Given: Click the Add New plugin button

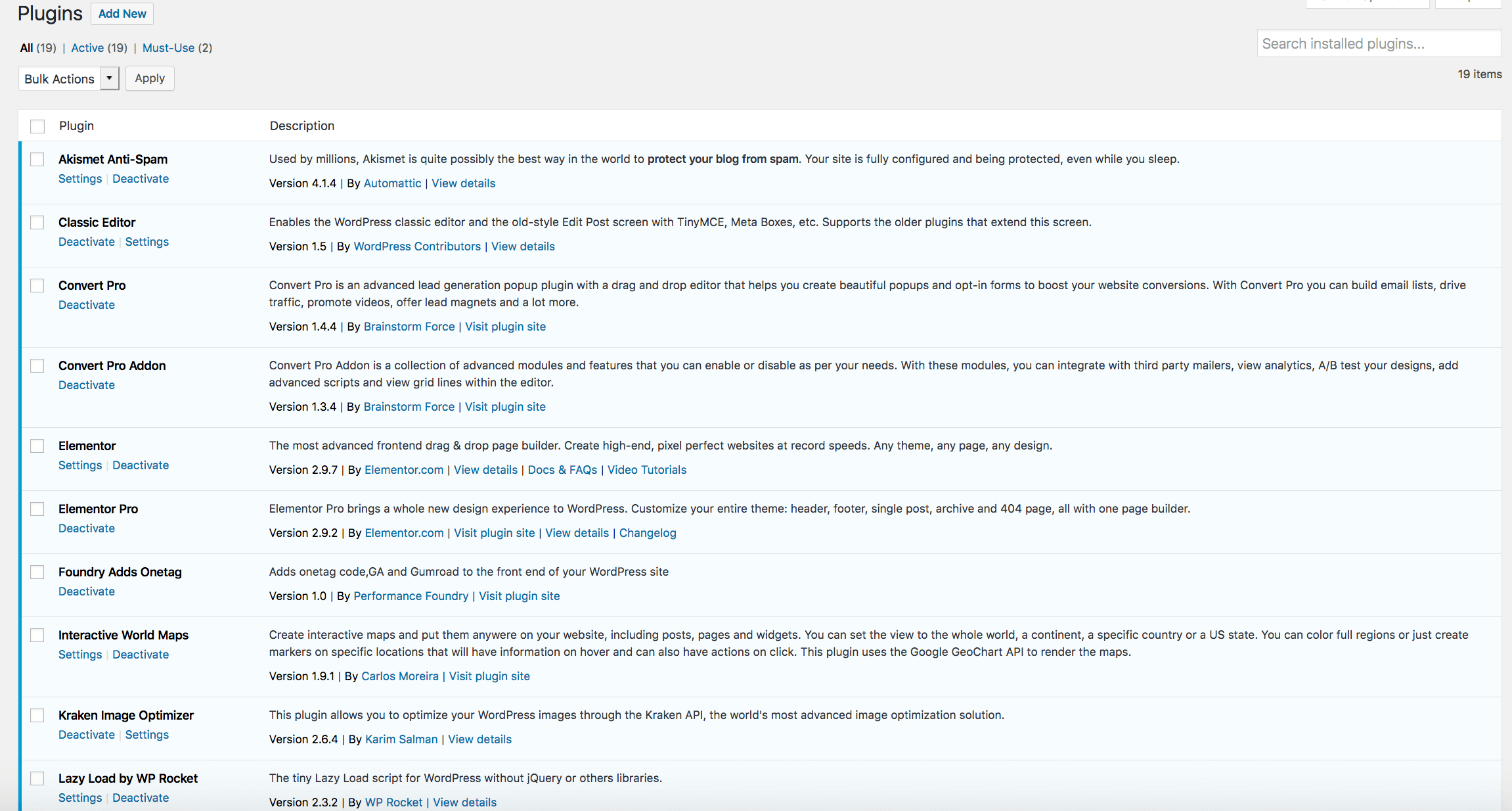Looking at the screenshot, I should click(x=122, y=14).
